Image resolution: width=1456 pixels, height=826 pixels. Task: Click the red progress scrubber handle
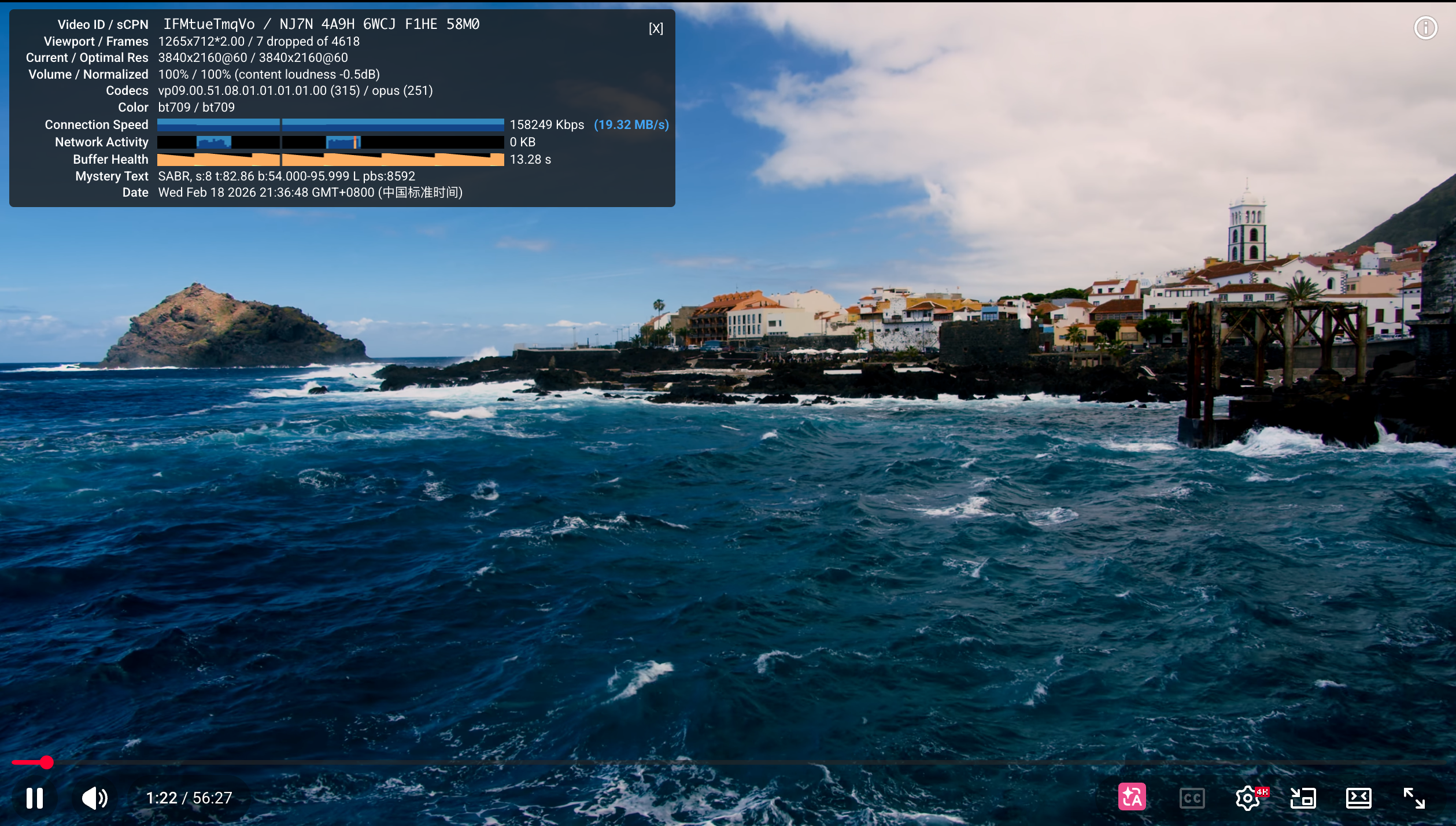47,762
